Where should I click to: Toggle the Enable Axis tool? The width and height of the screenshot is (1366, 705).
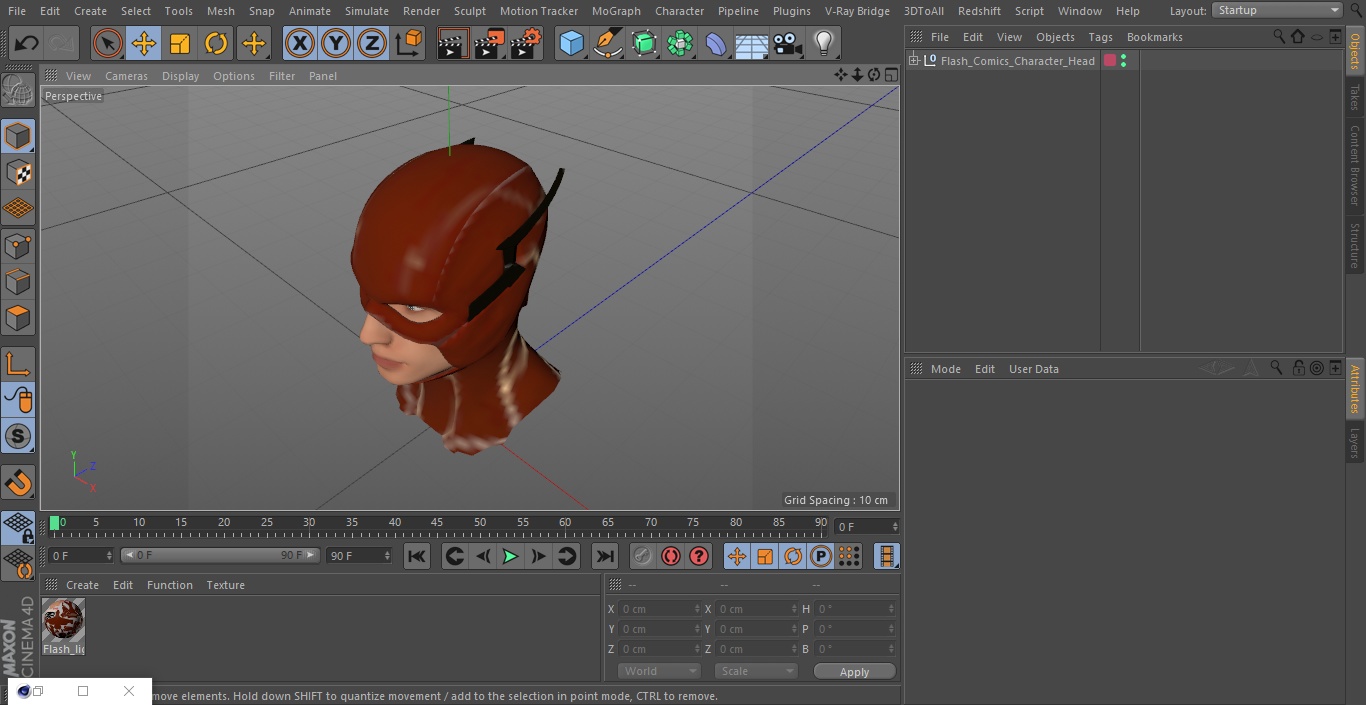(18, 365)
